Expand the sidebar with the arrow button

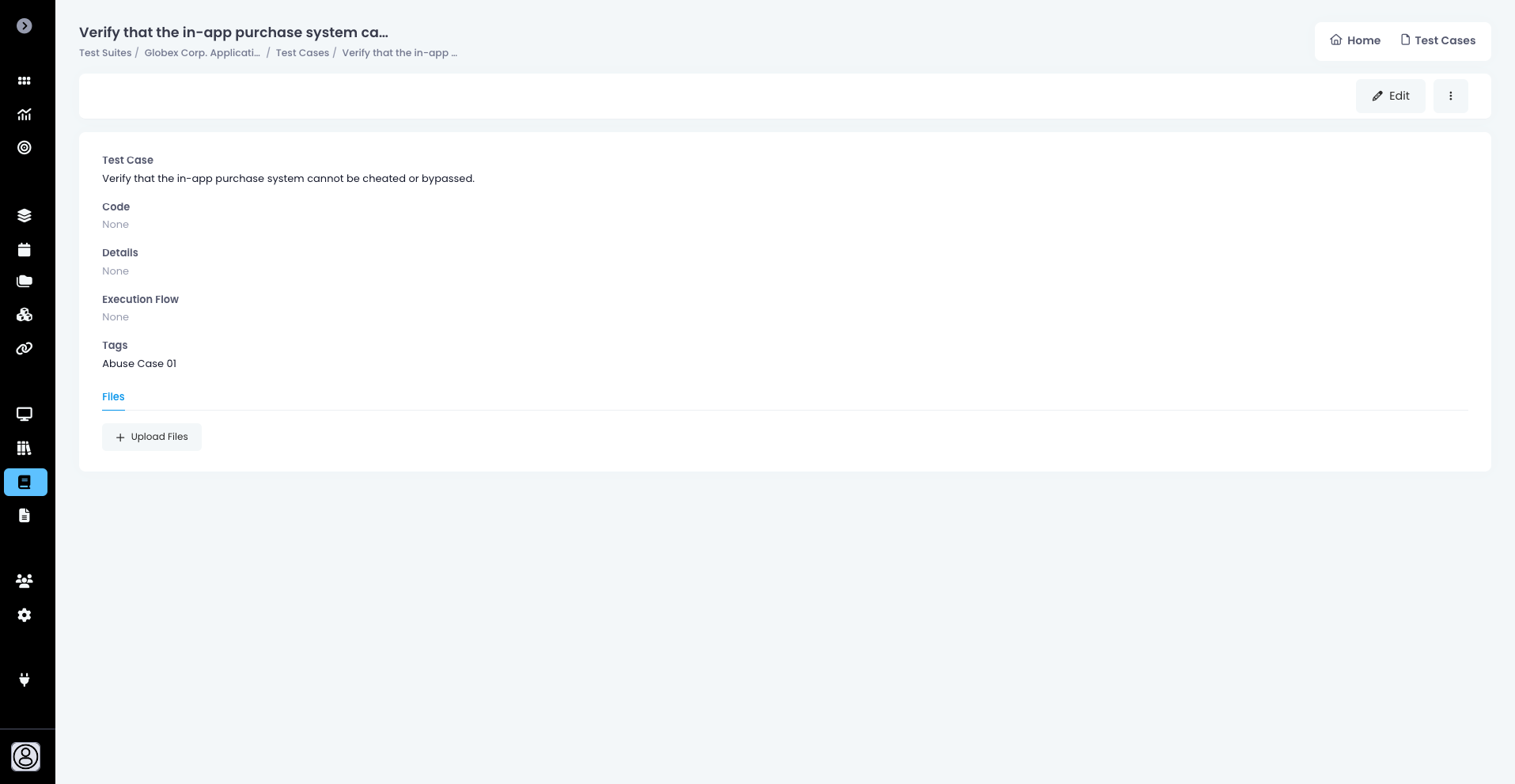[25, 26]
